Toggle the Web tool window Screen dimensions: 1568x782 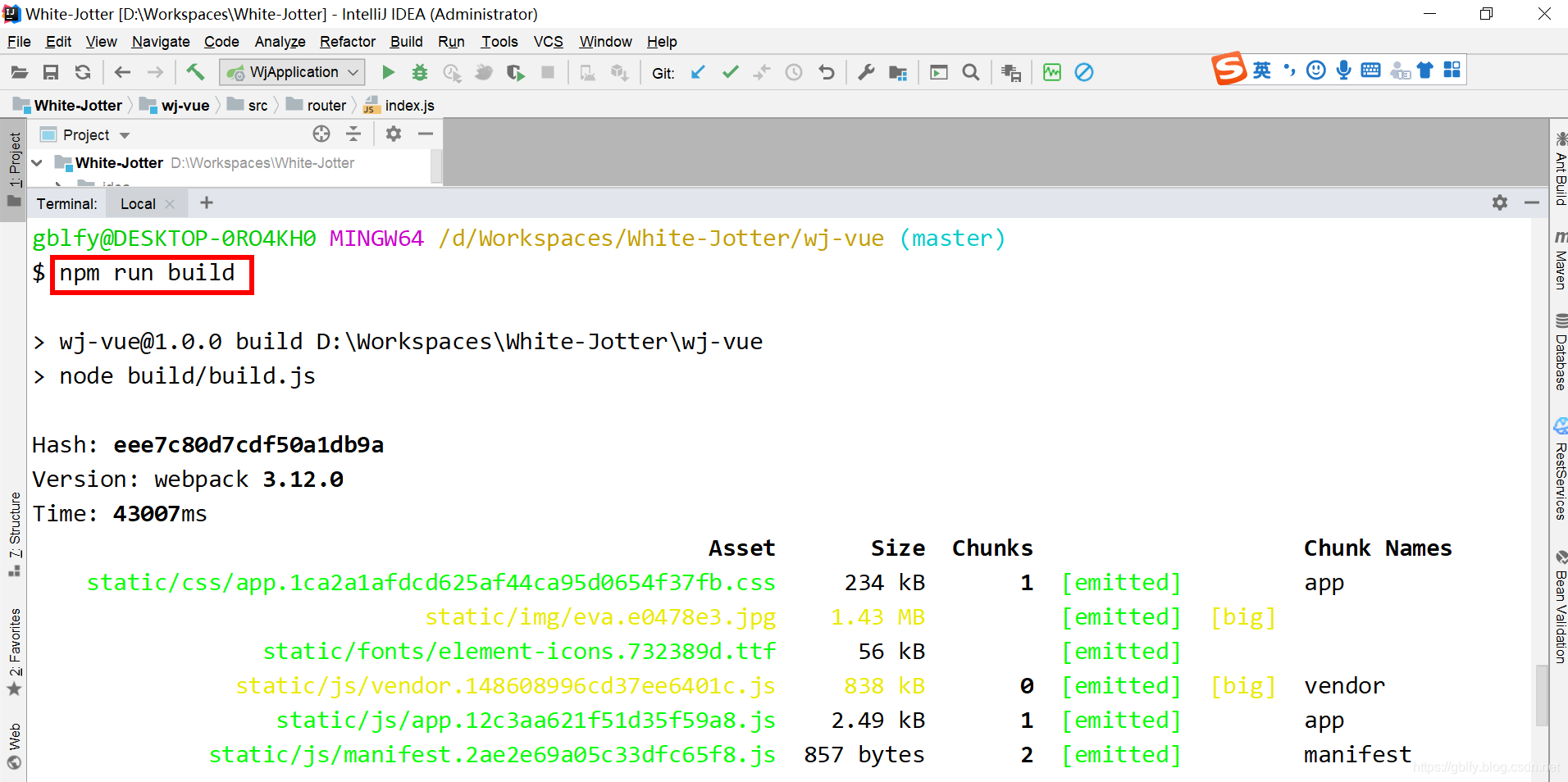(x=14, y=746)
